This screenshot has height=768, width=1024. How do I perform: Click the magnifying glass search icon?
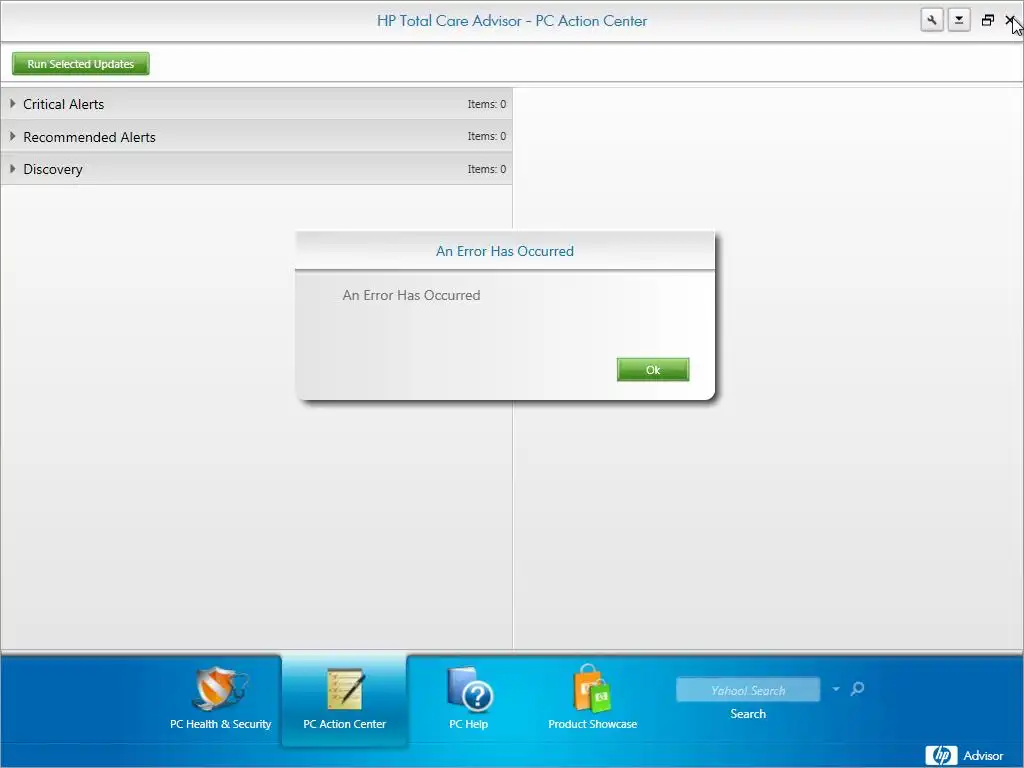click(x=857, y=689)
